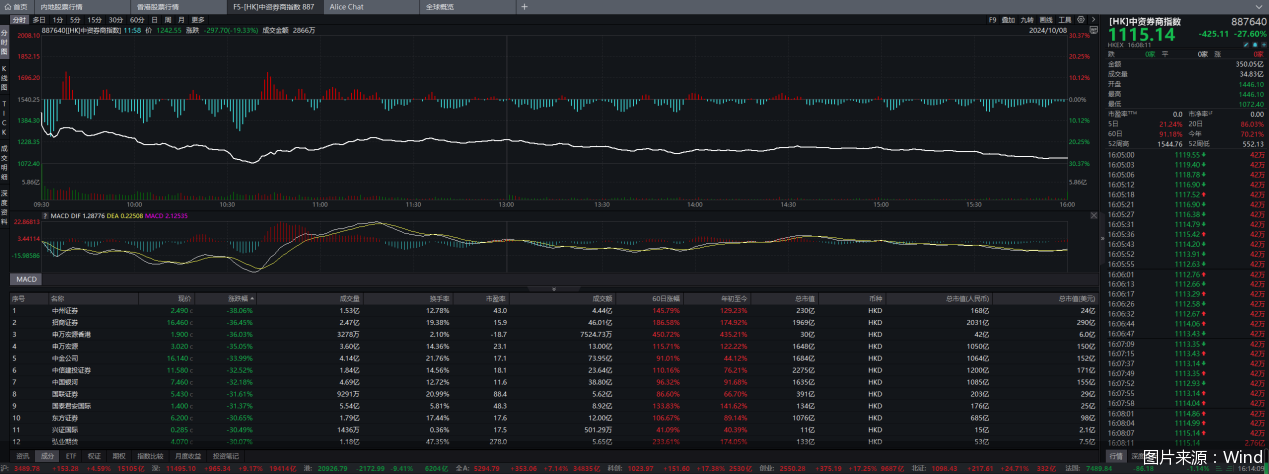Select the 多日 chart period
1269x474 pixels.
39,19
